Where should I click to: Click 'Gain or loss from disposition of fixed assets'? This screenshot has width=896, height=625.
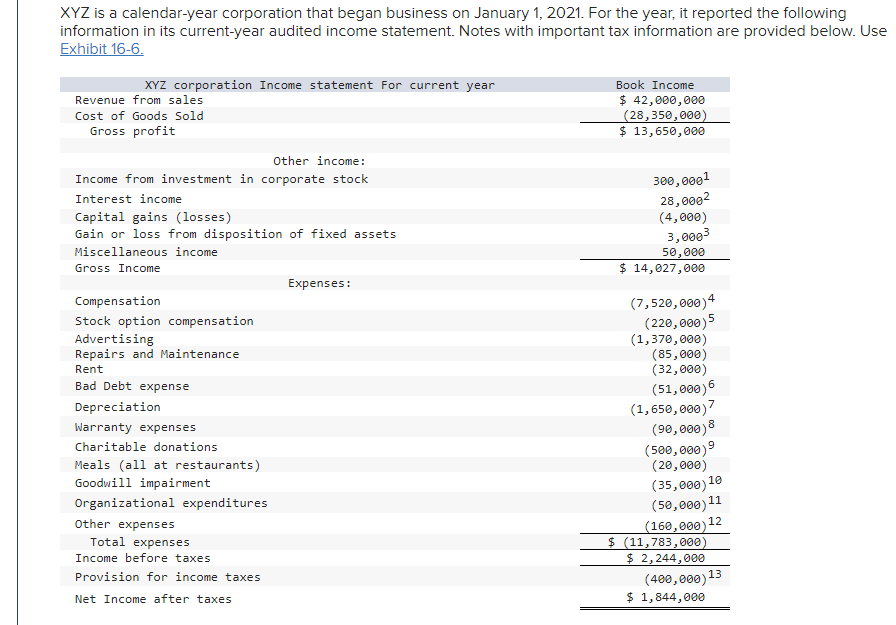point(235,234)
